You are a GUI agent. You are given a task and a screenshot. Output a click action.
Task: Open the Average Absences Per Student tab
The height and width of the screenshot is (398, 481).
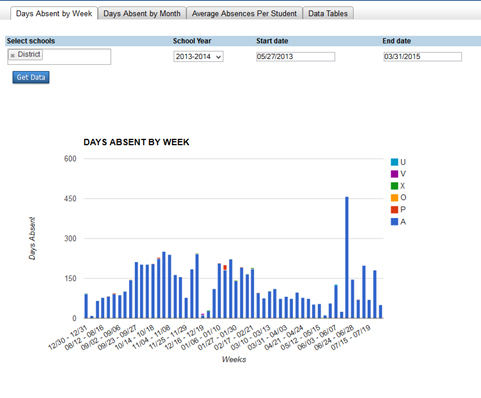click(244, 14)
